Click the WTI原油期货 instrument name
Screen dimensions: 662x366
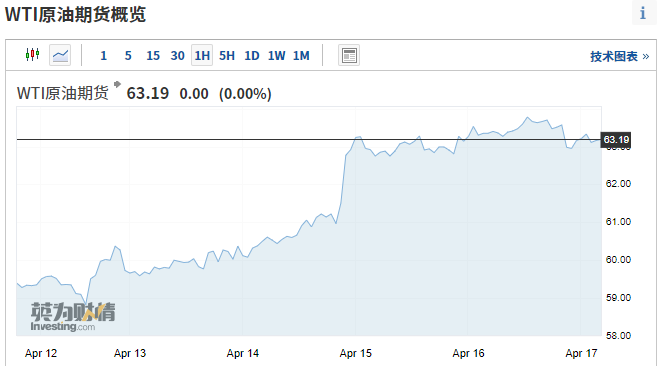point(62,93)
